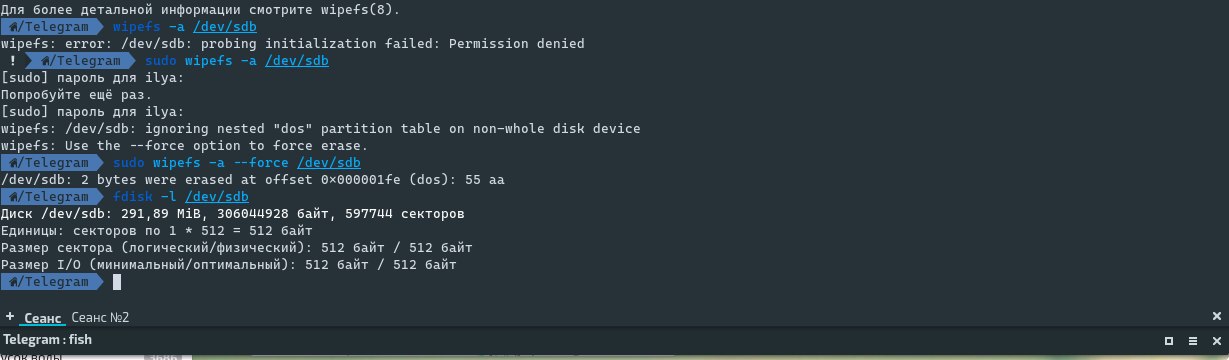Viewport: 1229px width, 360px height.
Task: Click the /dev/sdb path in fdisk -l command
Action: (x=217, y=197)
